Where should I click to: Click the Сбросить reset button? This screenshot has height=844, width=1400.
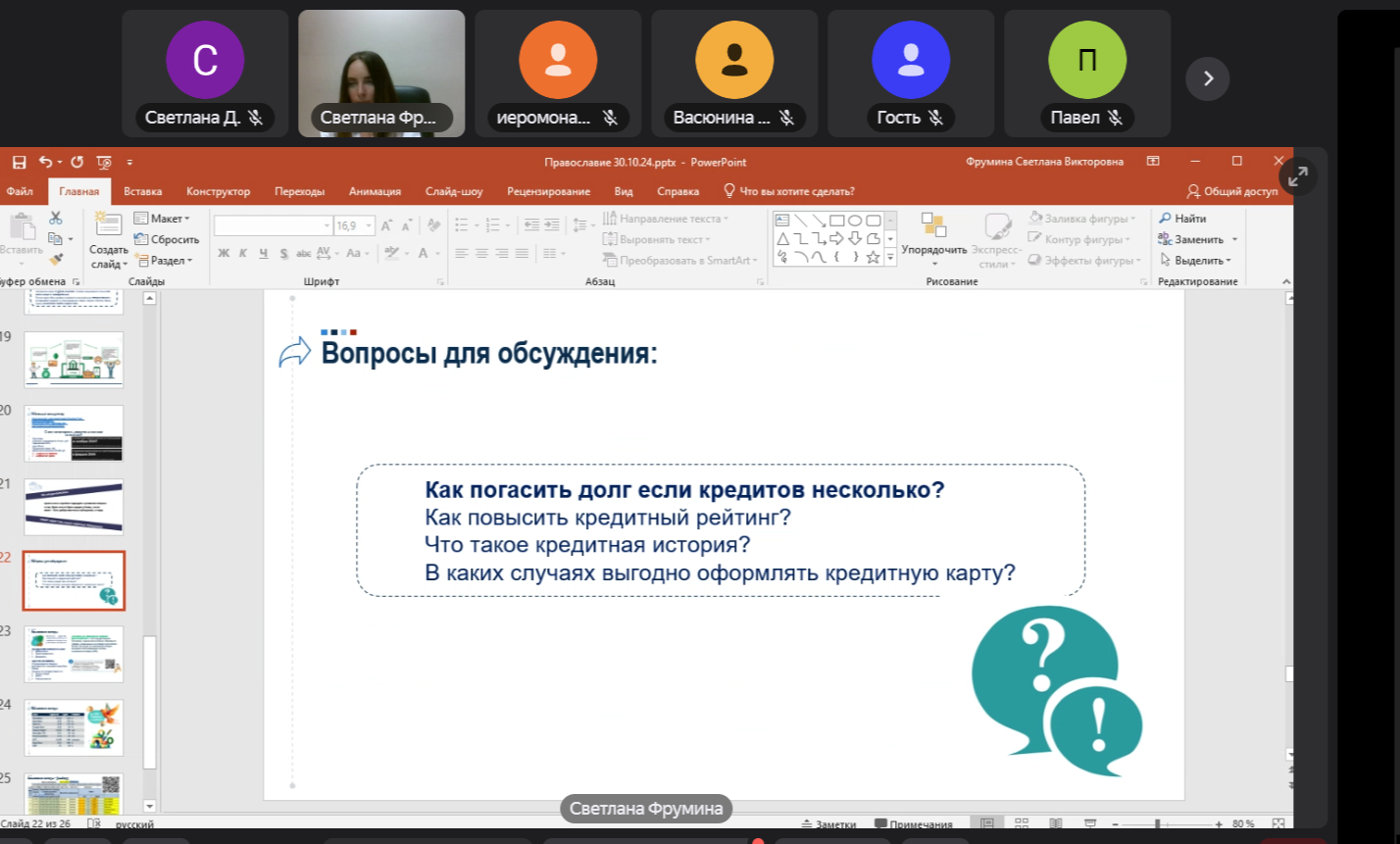click(x=167, y=239)
